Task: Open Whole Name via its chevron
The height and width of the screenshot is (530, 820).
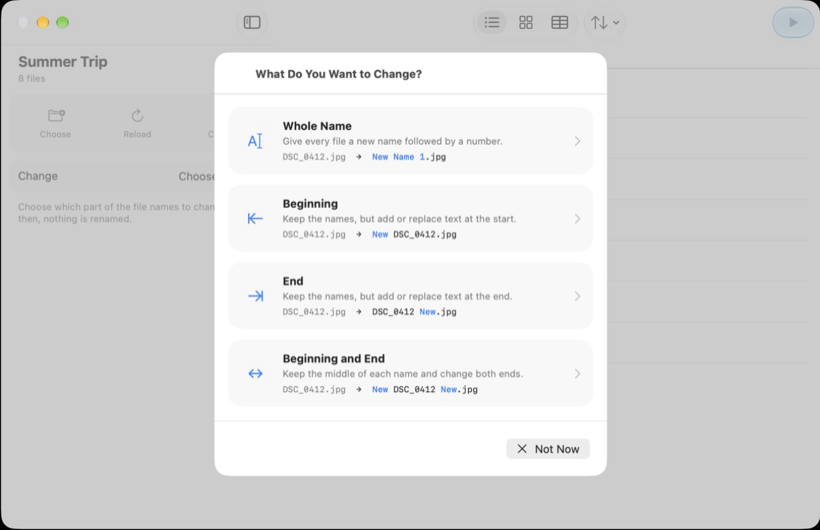Action: pos(577,141)
